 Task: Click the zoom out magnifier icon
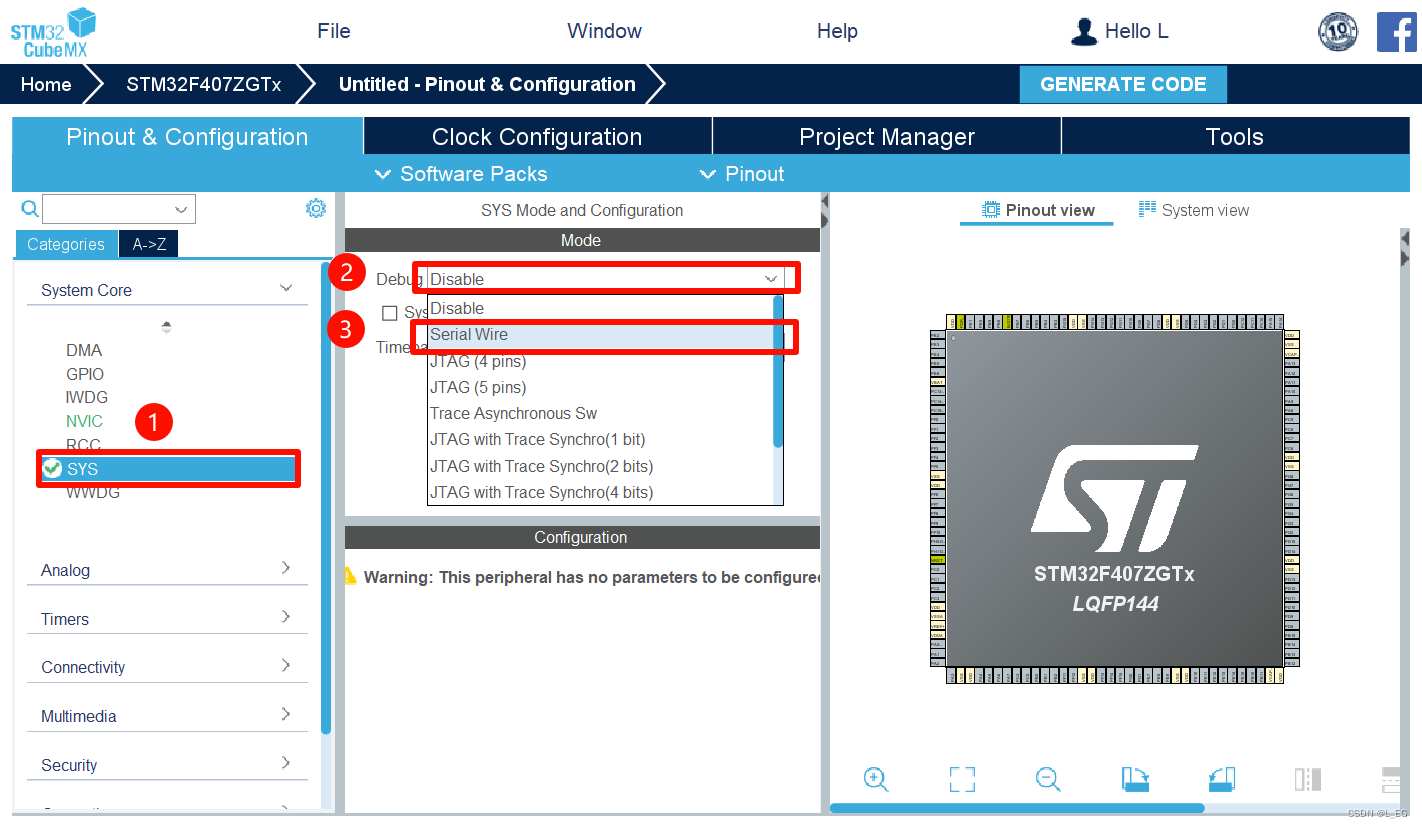tap(1048, 779)
